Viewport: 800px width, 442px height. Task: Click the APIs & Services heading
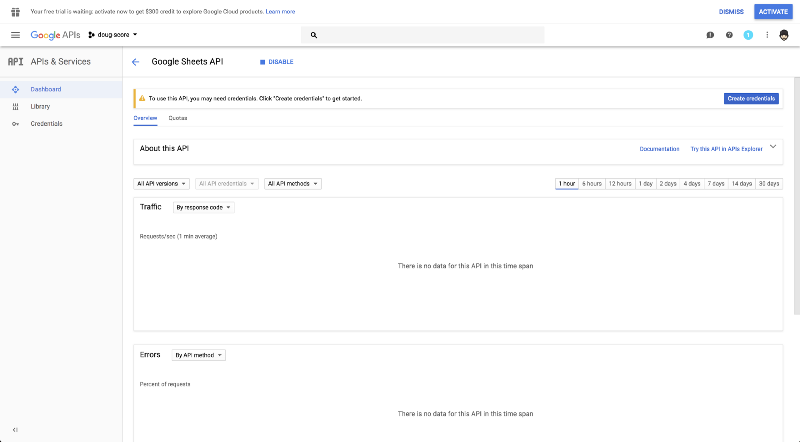tap(61, 62)
